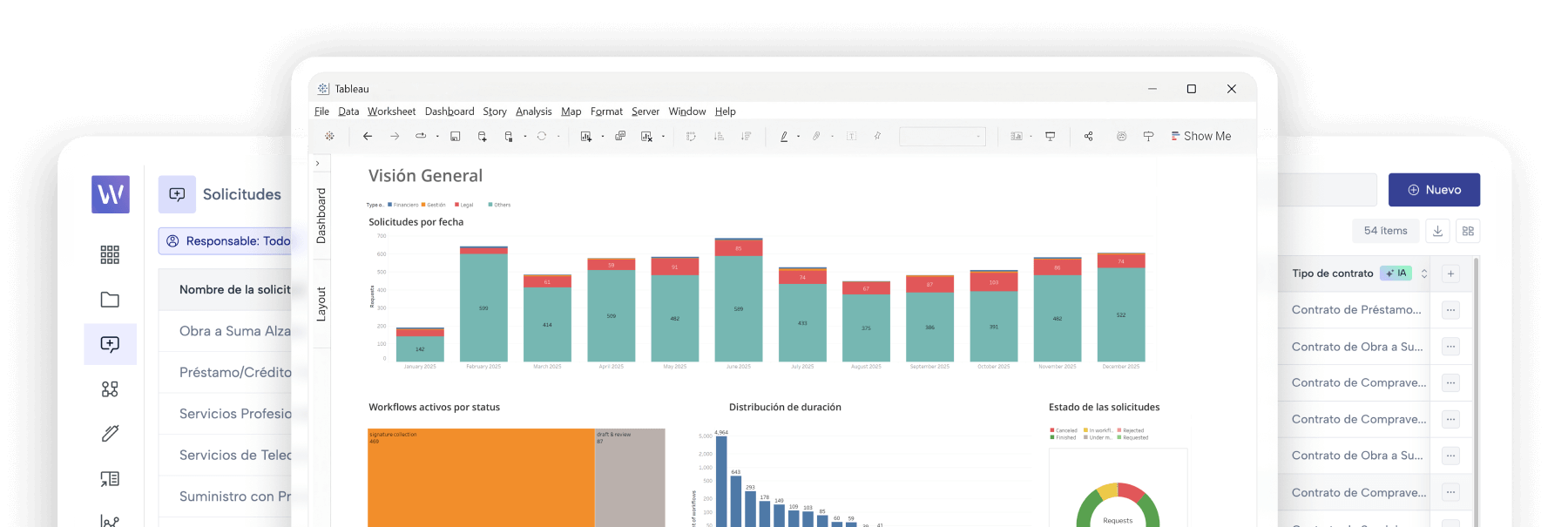Open the Worksheet menu
The width and height of the screenshot is (1568, 527).
(391, 111)
